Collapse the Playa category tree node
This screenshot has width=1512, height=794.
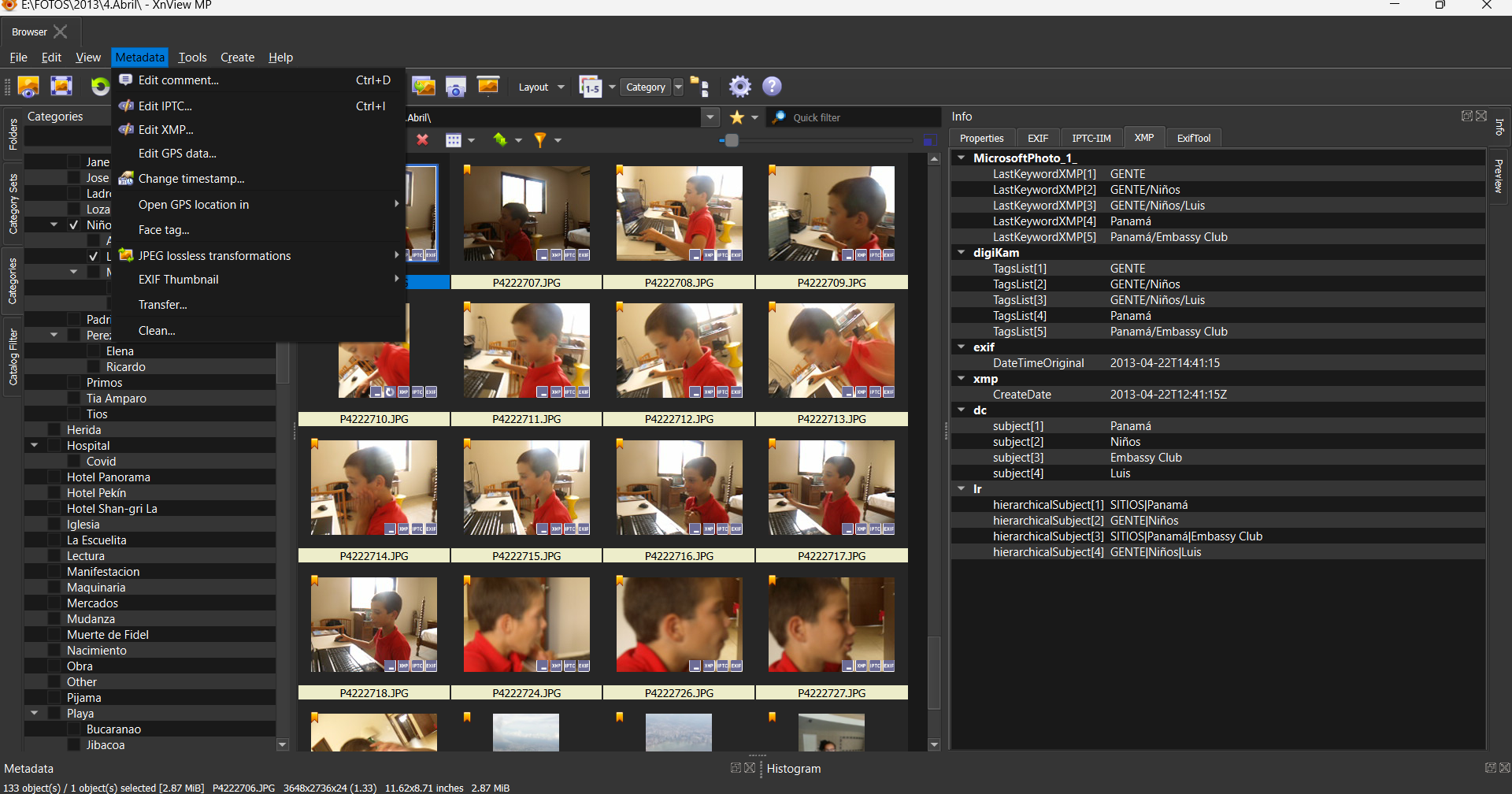coord(35,713)
